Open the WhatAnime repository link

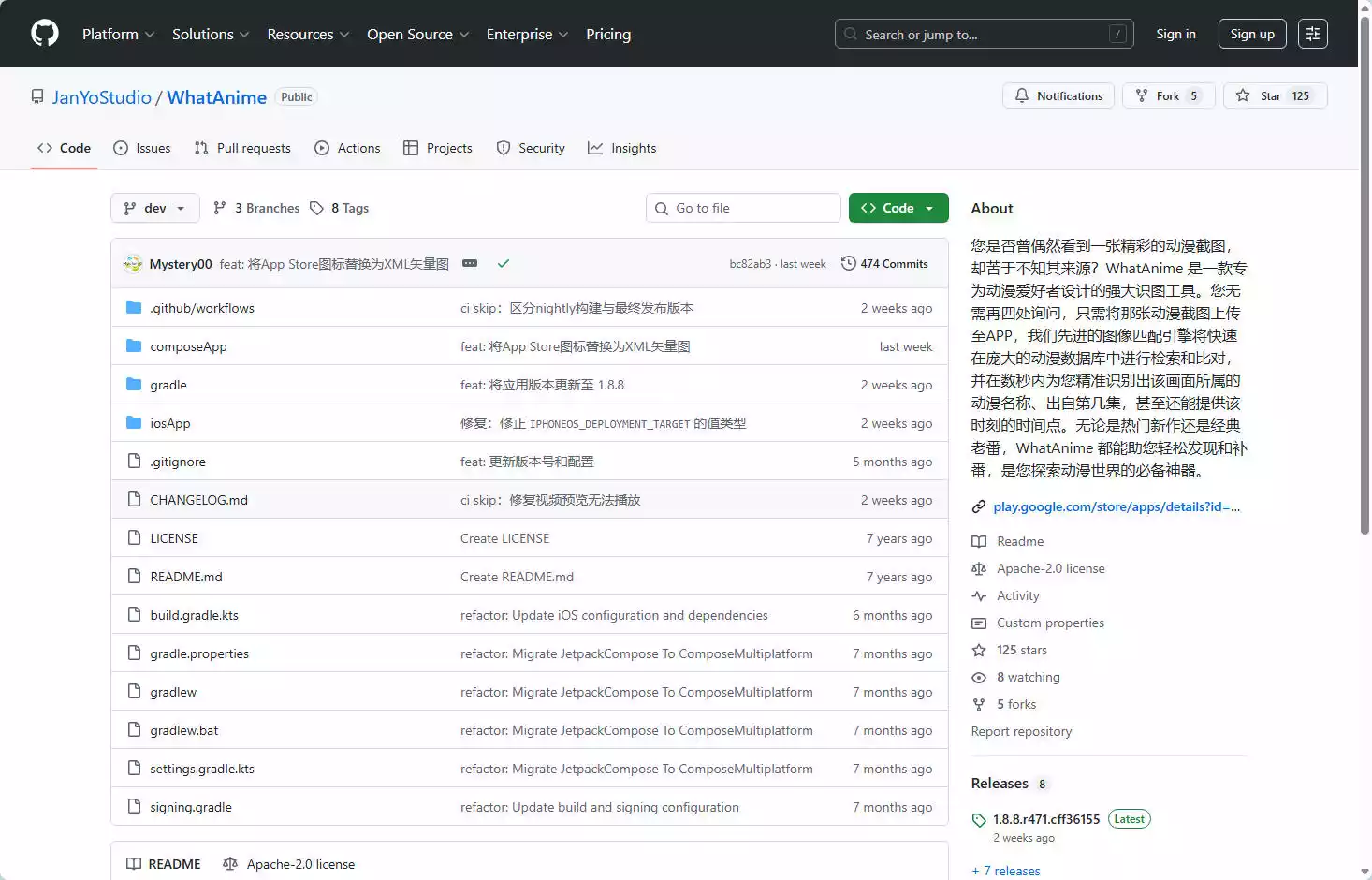[217, 97]
